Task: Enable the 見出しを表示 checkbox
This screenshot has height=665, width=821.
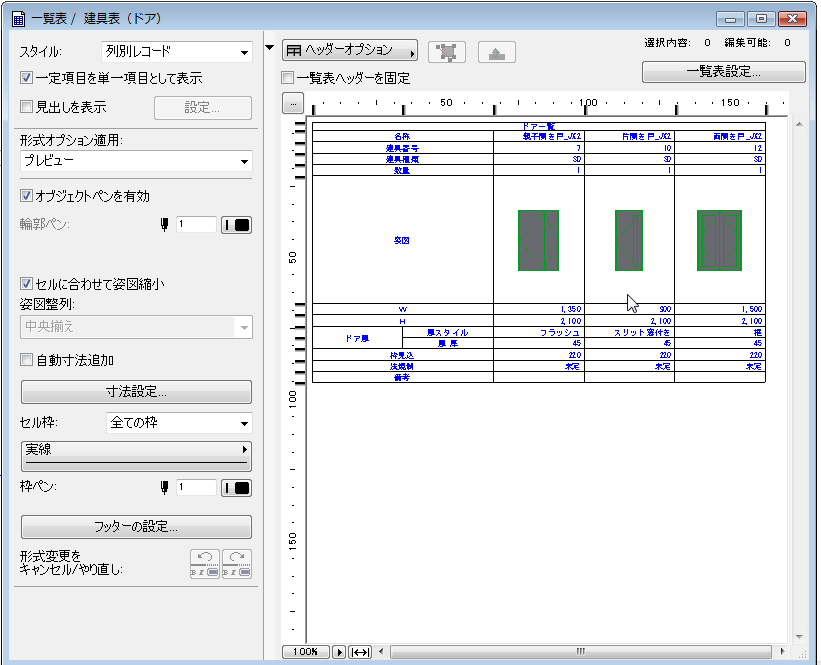Action: pyautogui.click(x=26, y=107)
